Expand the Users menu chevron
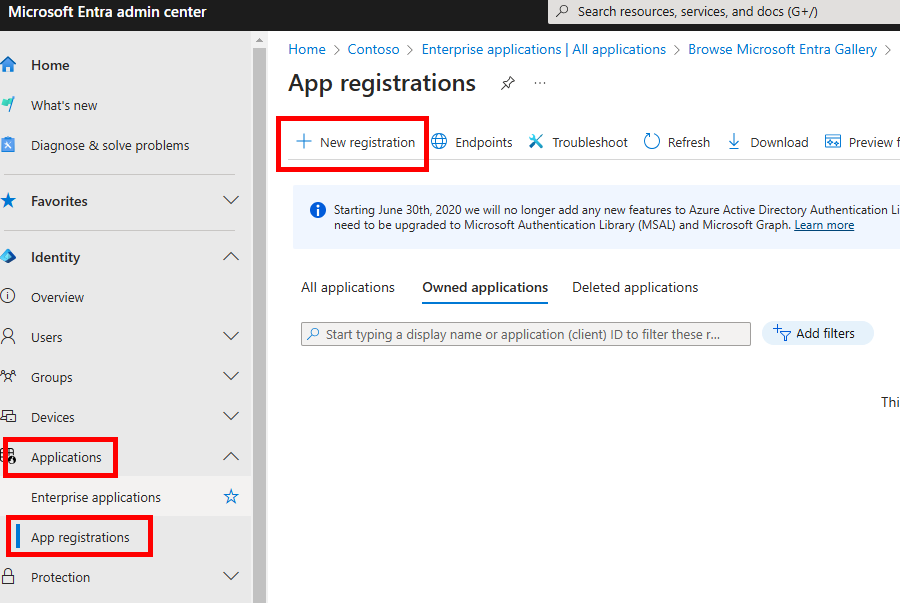The width and height of the screenshot is (900, 603). click(231, 336)
